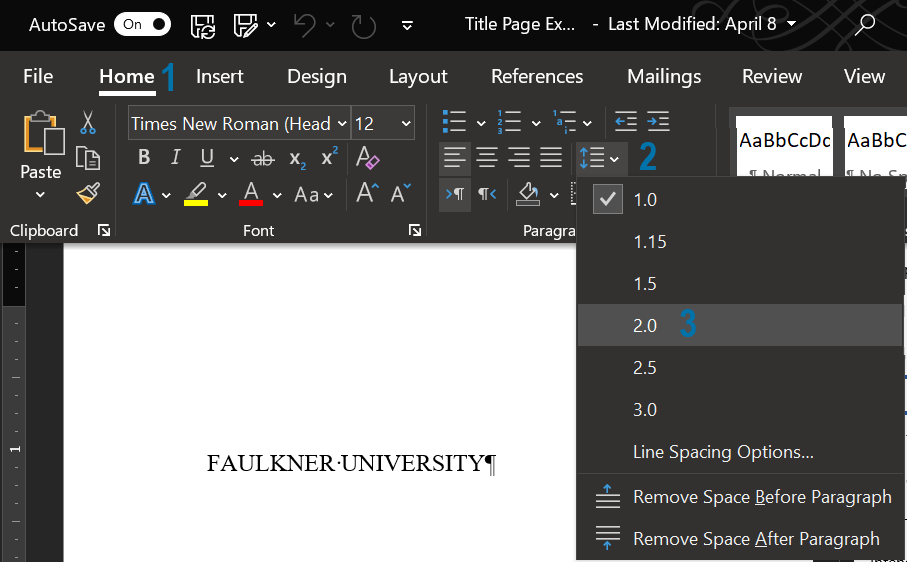Expand the font size dropdown
907x562 pixels.
click(406, 124)
